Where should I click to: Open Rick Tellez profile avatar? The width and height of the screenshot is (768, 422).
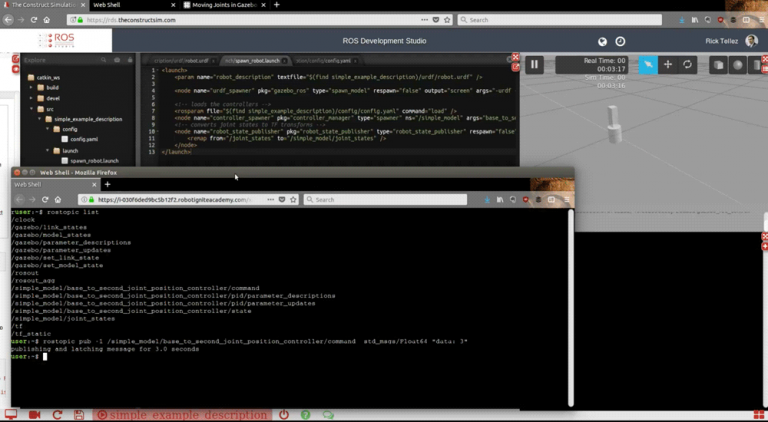(751, 41)
